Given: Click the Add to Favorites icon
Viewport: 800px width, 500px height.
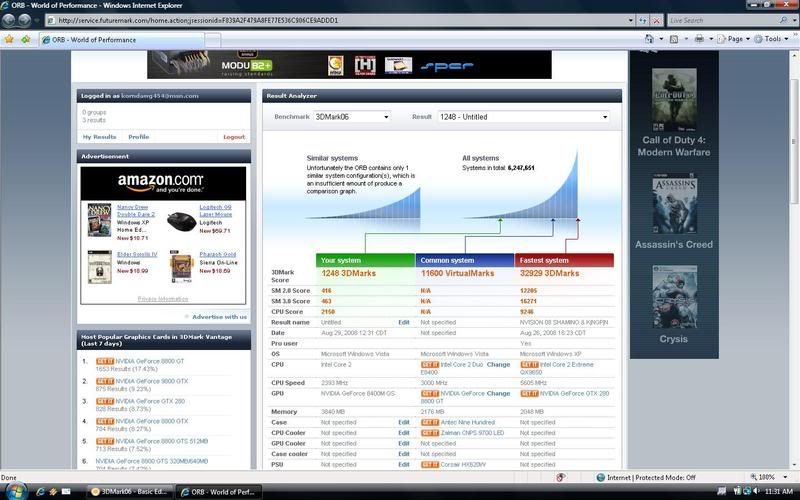Looking at the screenshot, I should click(26, 39).
